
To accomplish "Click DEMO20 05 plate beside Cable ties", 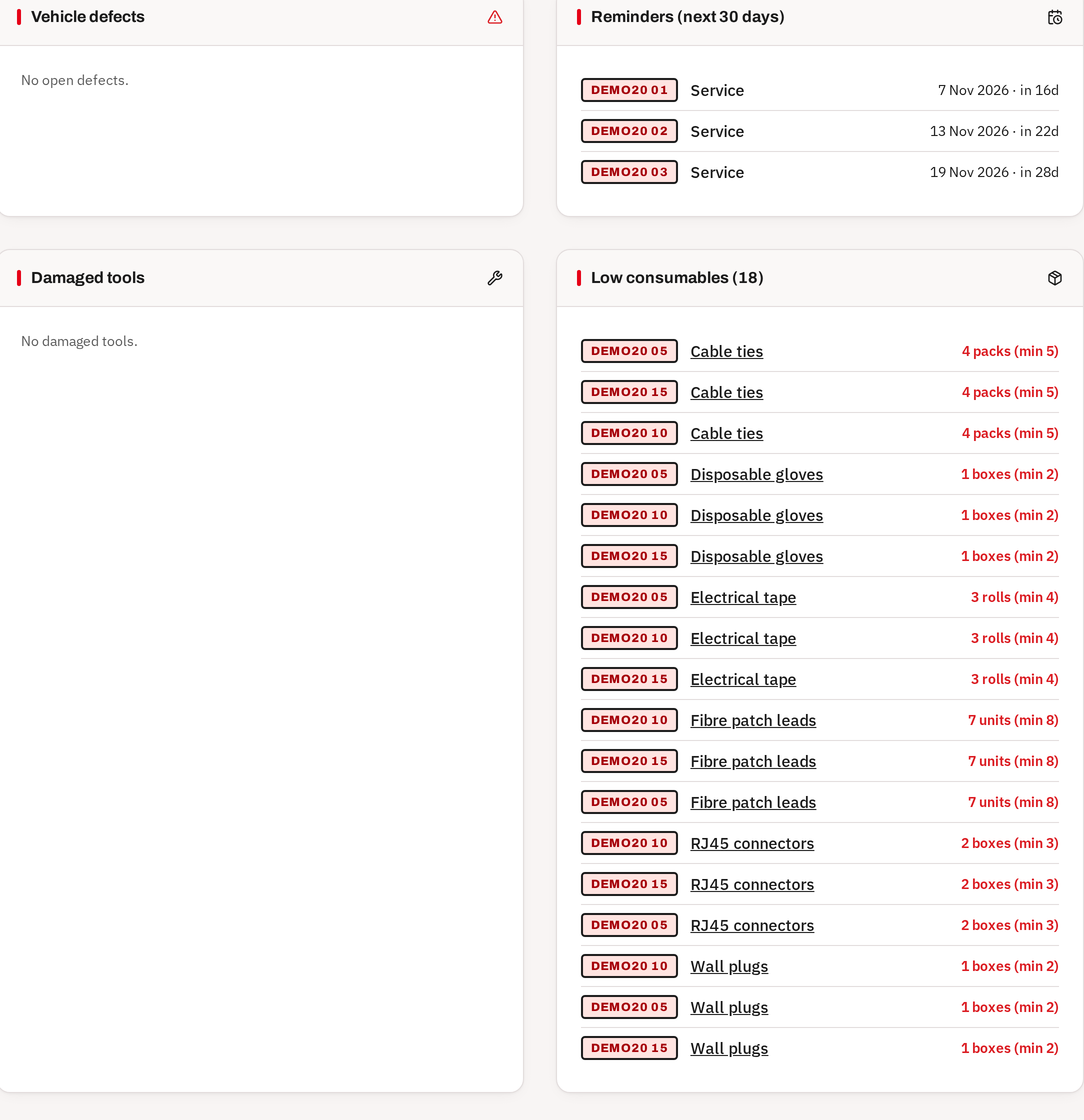I will [629, 351].
